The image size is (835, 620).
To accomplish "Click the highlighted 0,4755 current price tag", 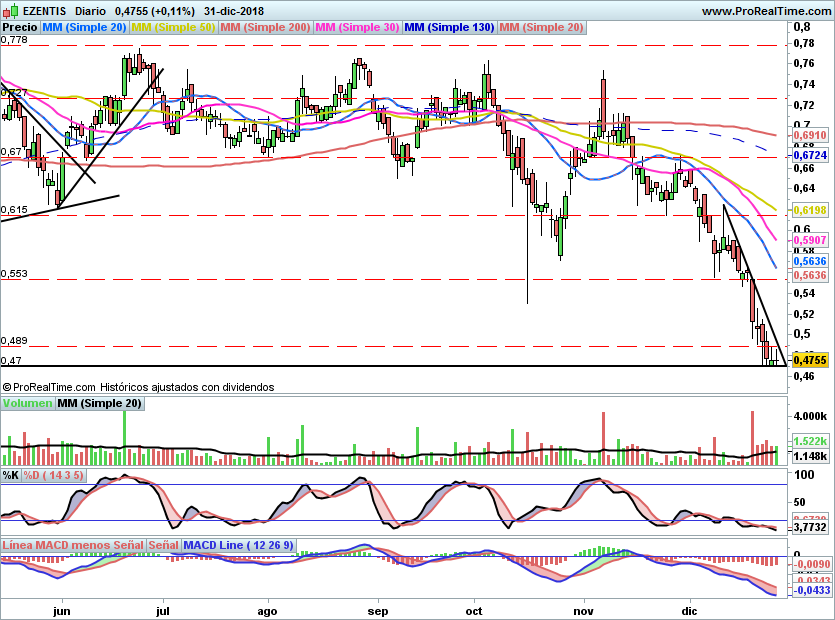I will [x=810, y=360].
